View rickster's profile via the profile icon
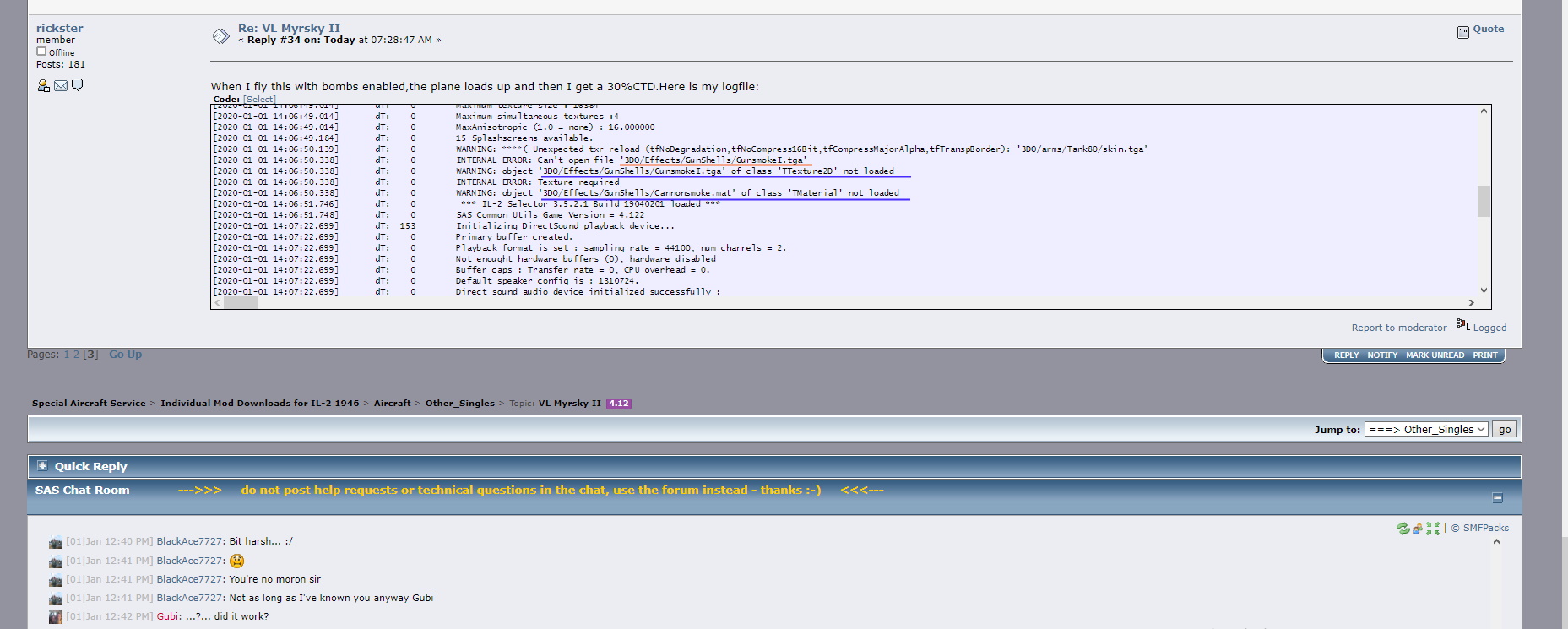Image resolution: width=1568 pixels, height=629 pixels. coord(43,85)
